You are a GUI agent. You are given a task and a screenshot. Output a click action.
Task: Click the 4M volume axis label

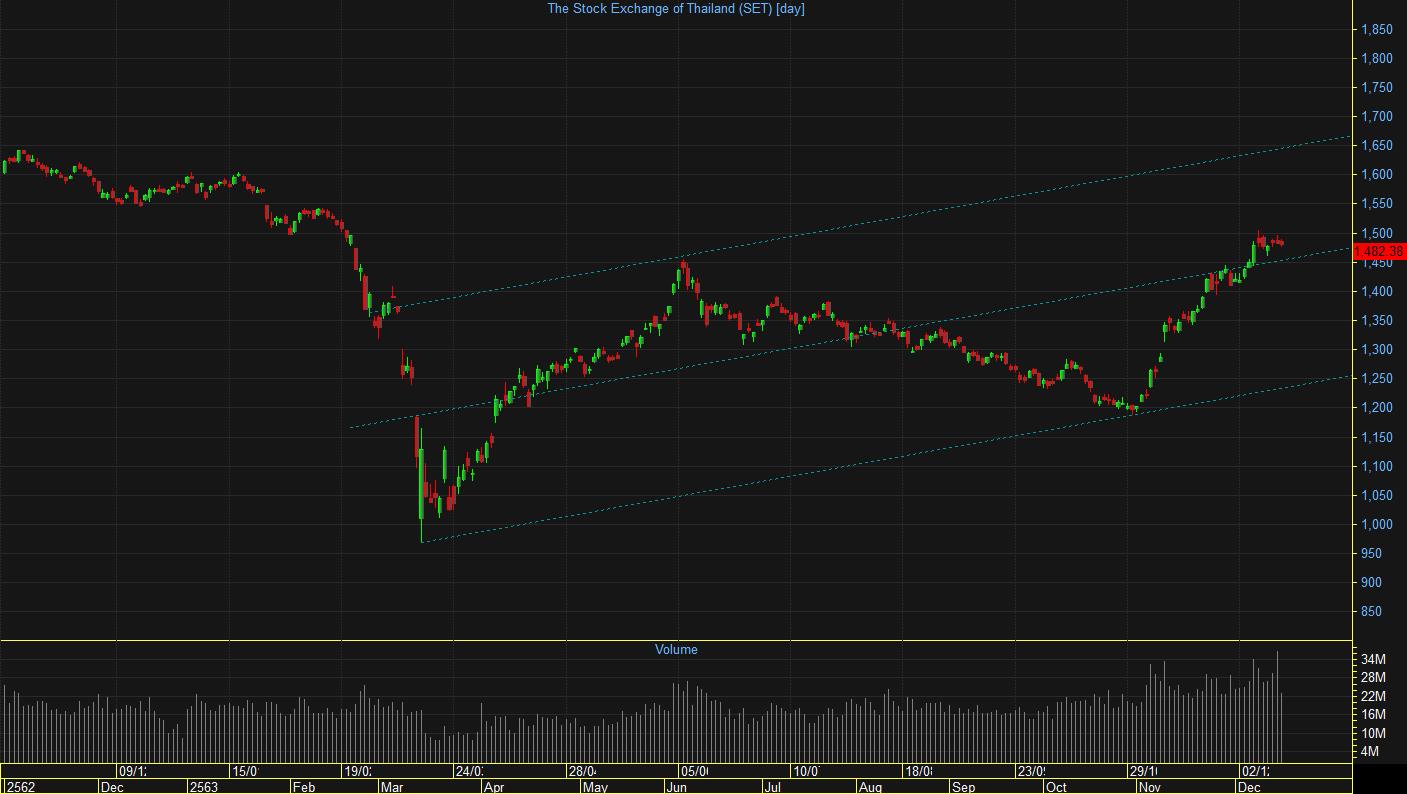point(1370,751)
